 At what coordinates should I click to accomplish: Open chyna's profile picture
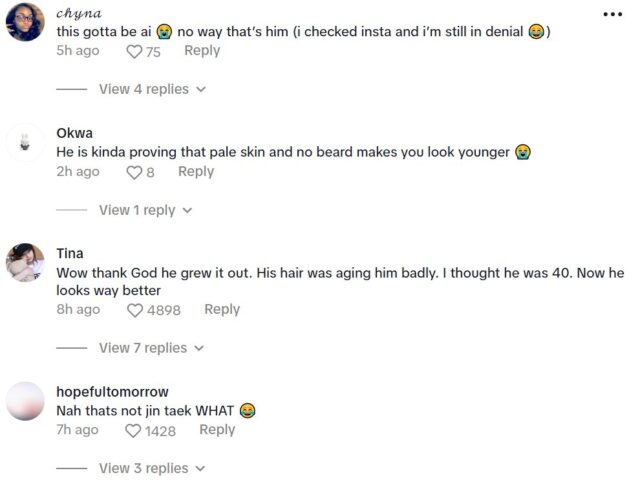click(25, 22)
